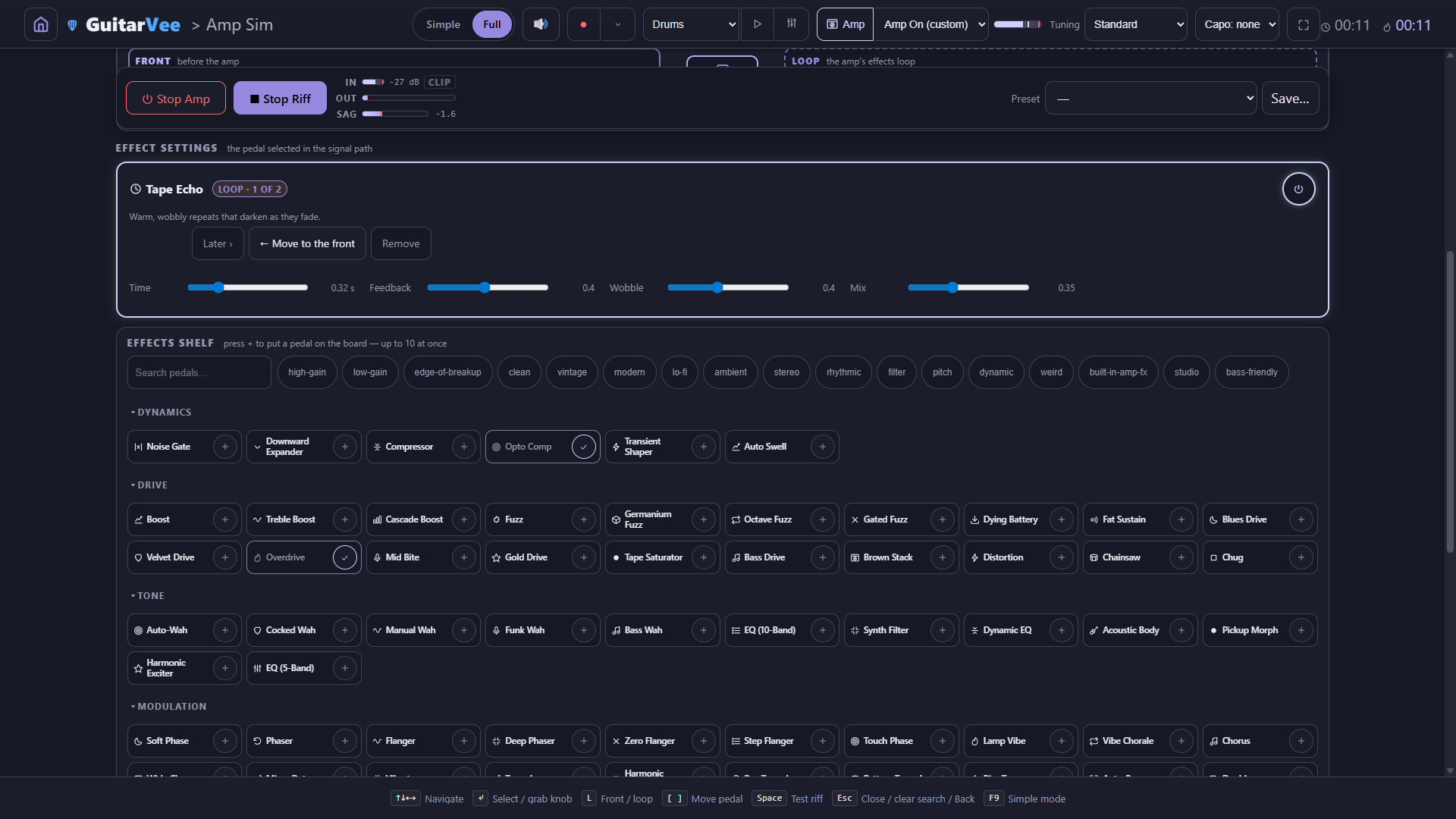Remove the Tape Echo pedal

(401, 243)
